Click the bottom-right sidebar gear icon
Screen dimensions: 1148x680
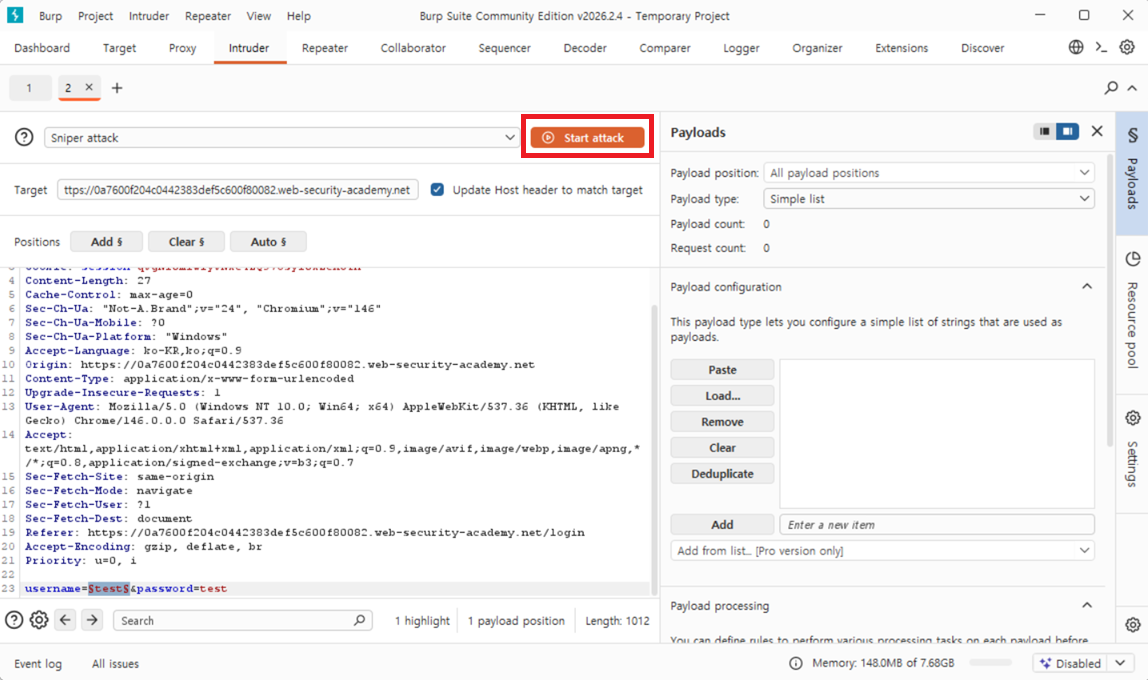[x=1133, y=624]
